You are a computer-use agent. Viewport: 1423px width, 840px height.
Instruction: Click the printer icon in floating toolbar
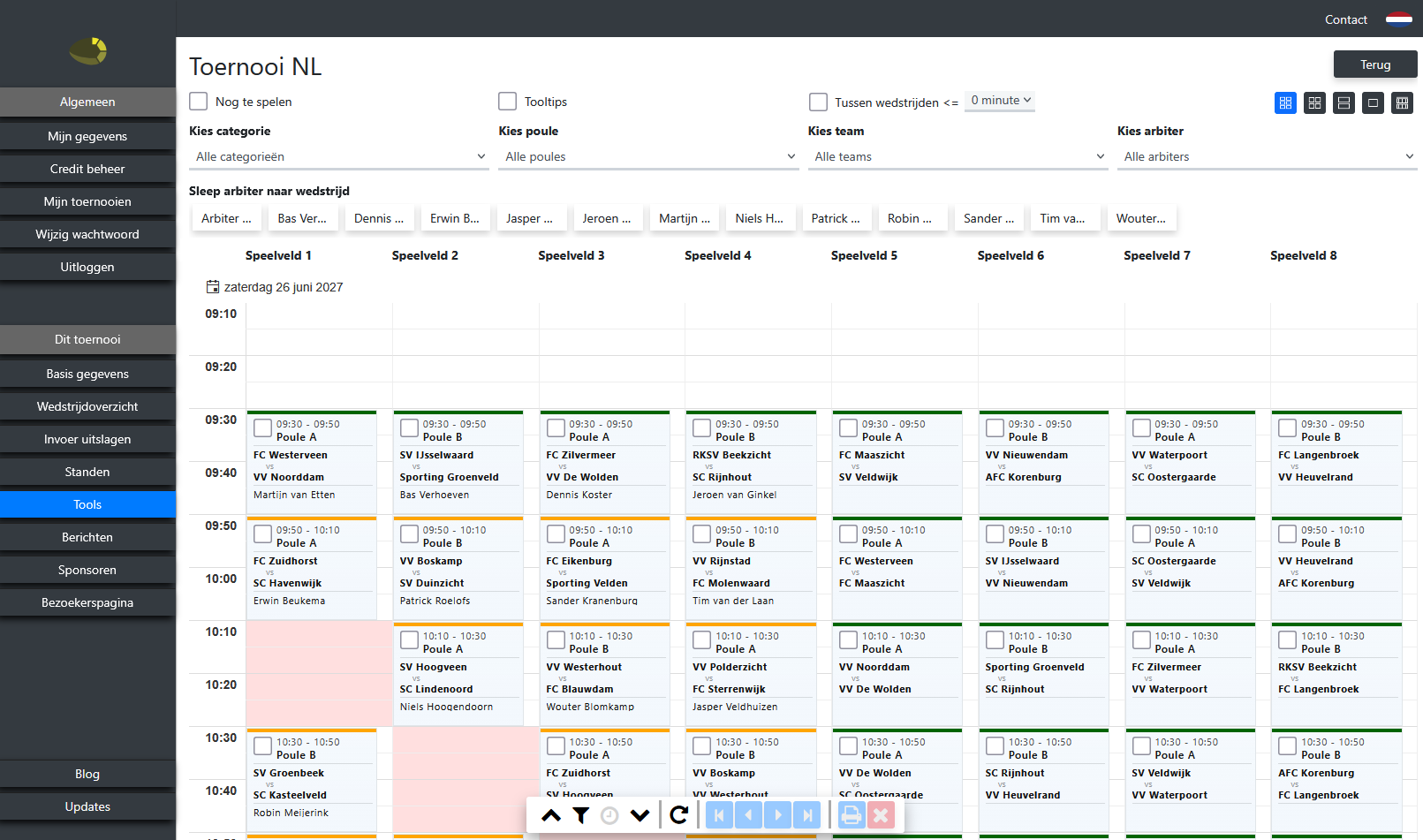pos(851,815)
